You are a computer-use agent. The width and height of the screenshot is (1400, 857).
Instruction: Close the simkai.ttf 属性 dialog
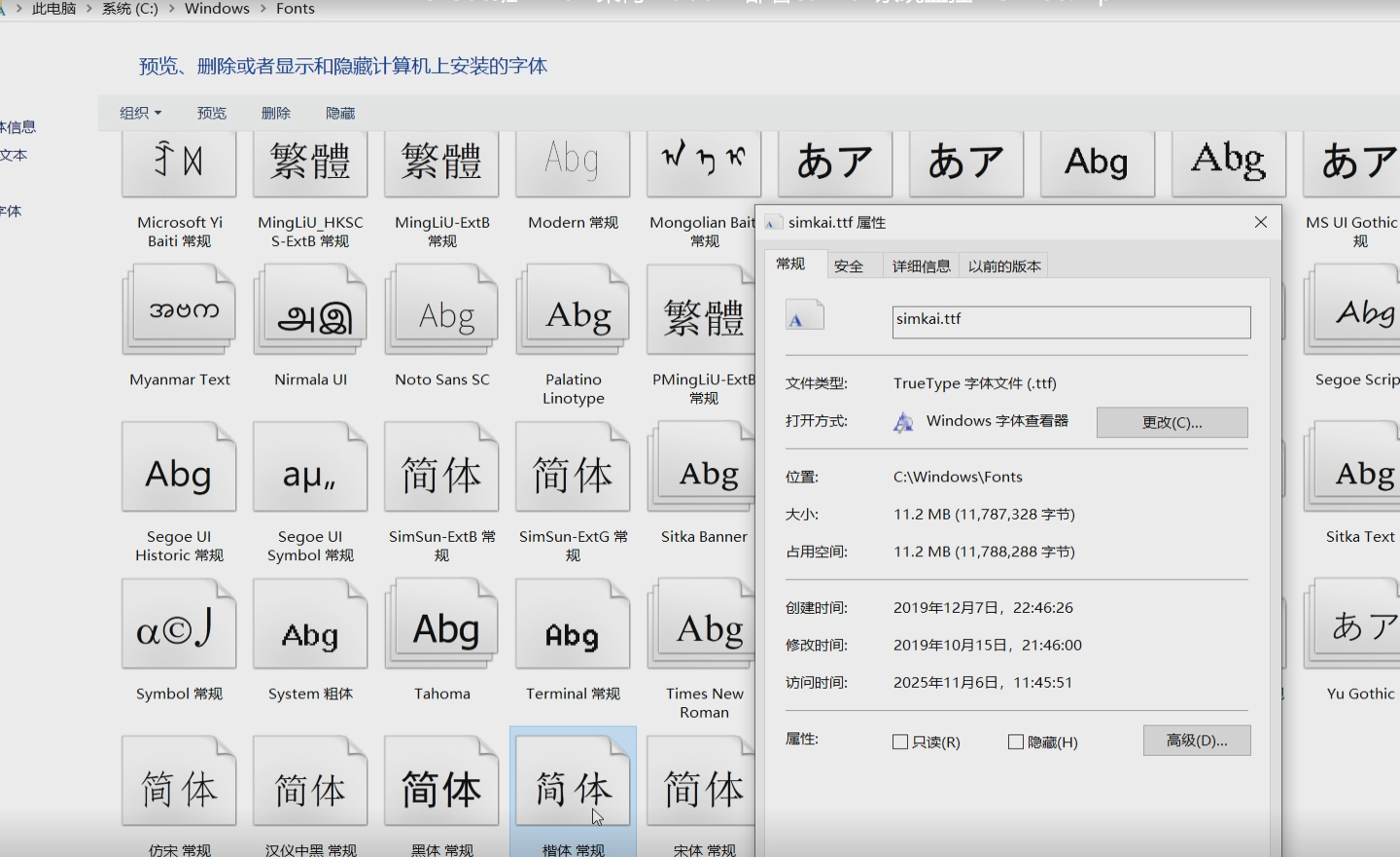(x=1261, y=222)
